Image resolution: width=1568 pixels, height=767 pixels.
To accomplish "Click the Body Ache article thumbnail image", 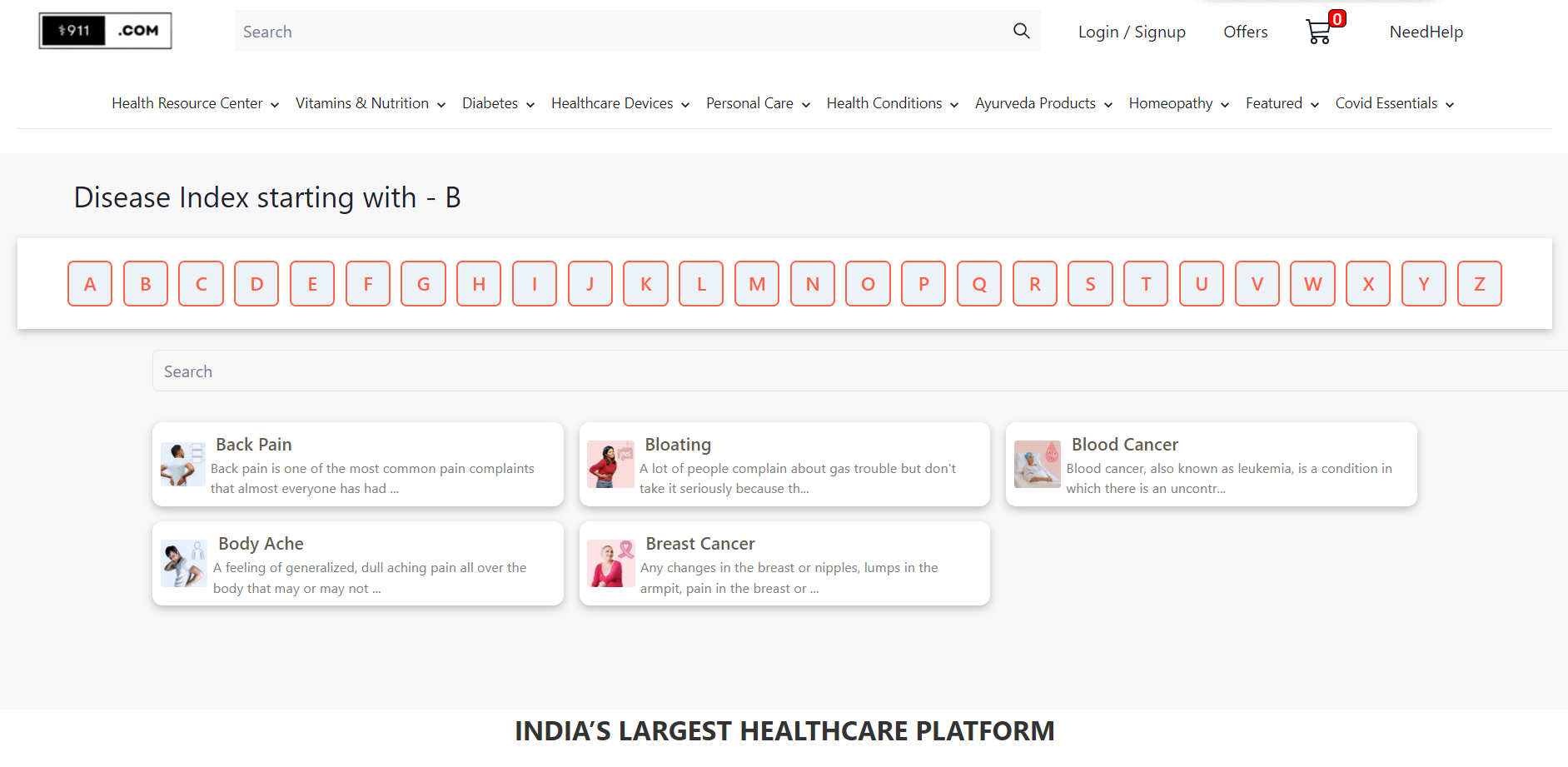I will point(183,563).
